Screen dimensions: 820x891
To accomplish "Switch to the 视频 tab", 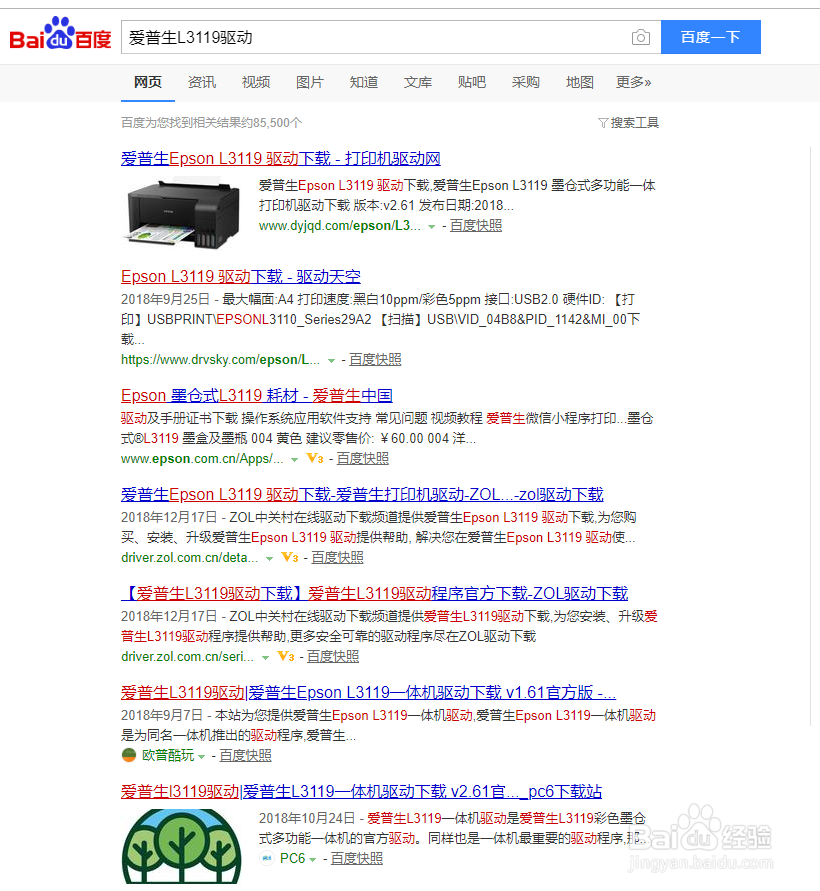I will [x=256, y=82].
